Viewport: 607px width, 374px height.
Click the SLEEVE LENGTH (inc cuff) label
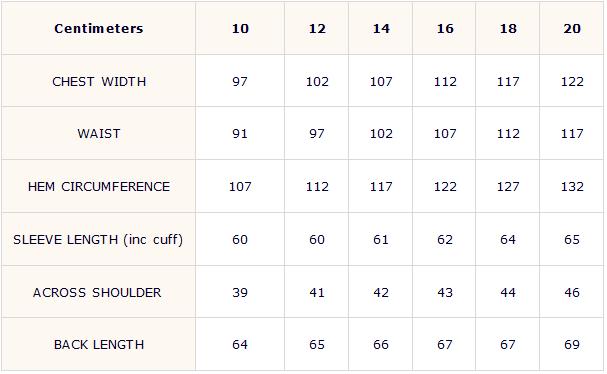[x=98, y=240]
